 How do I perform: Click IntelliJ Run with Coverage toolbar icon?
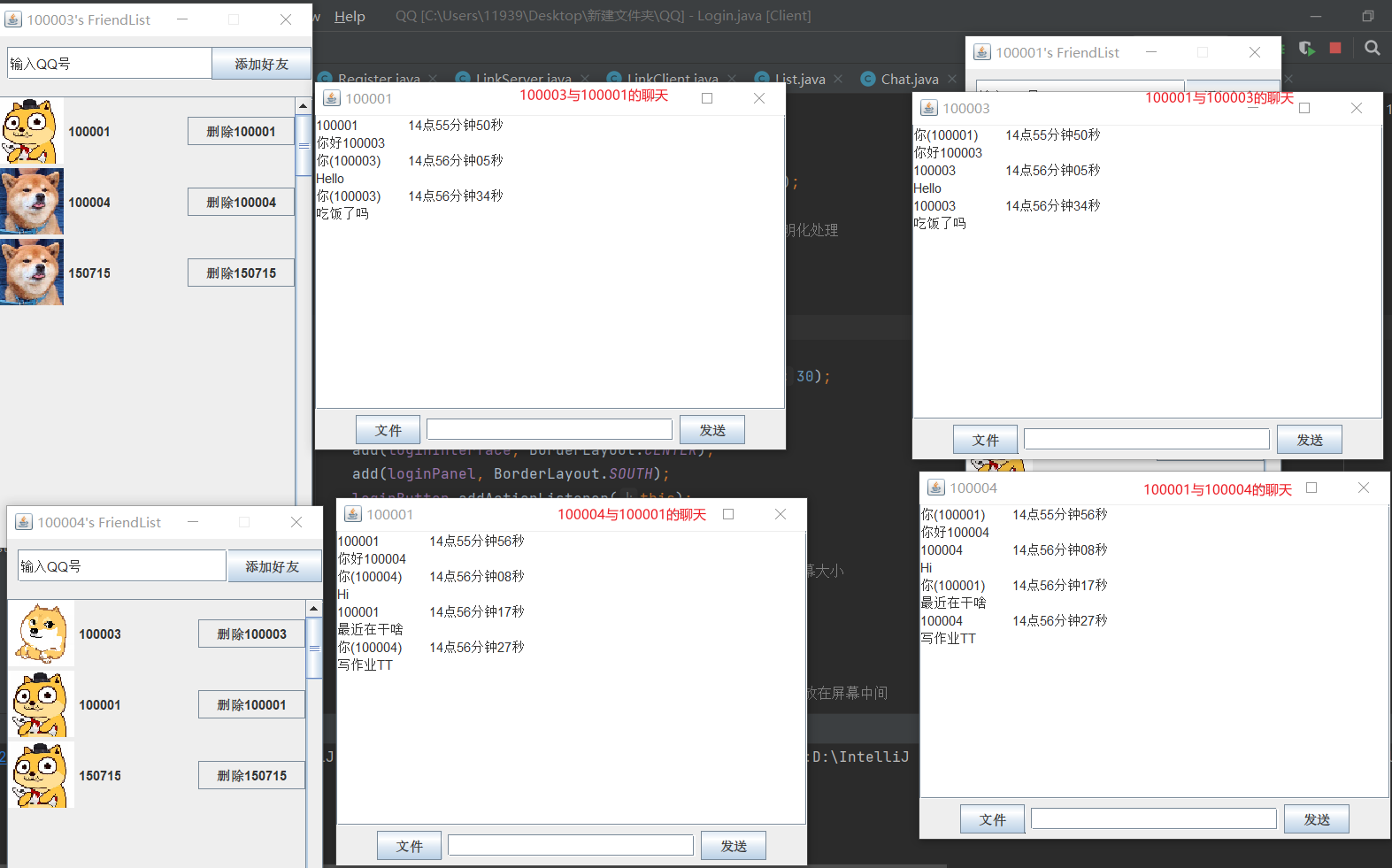click(x=1307, y=48)
